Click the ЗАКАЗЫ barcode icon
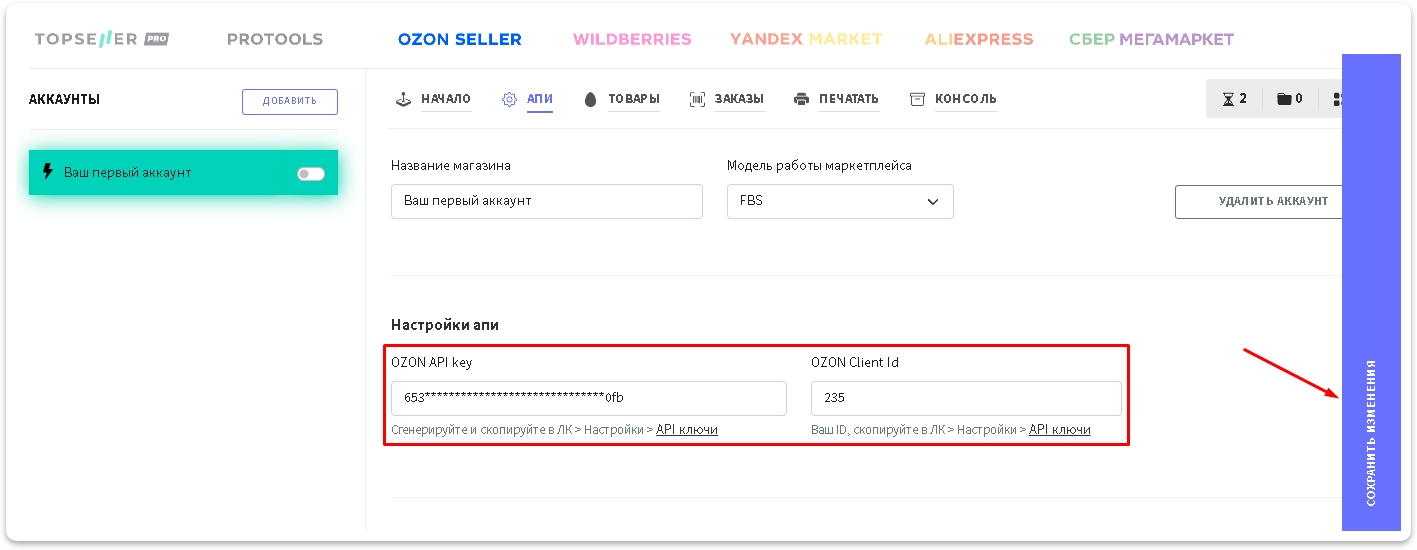Viewport: 1417px width, 550px height. 697,99
